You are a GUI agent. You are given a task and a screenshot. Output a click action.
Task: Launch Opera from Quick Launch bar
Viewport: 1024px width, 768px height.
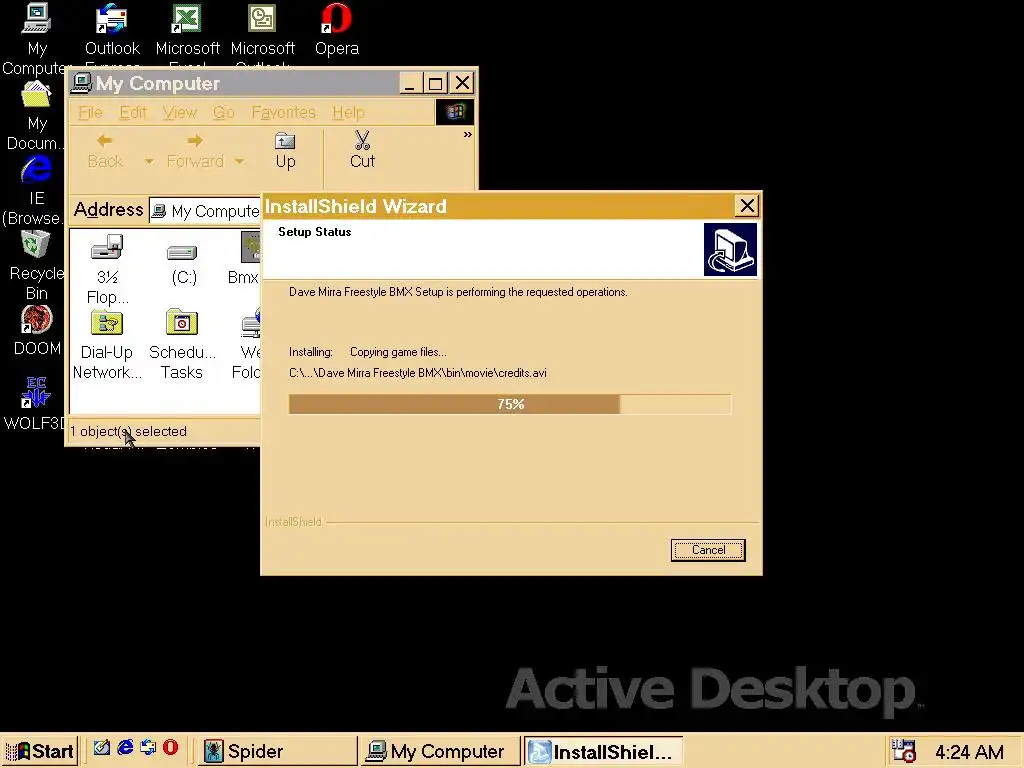170,747
